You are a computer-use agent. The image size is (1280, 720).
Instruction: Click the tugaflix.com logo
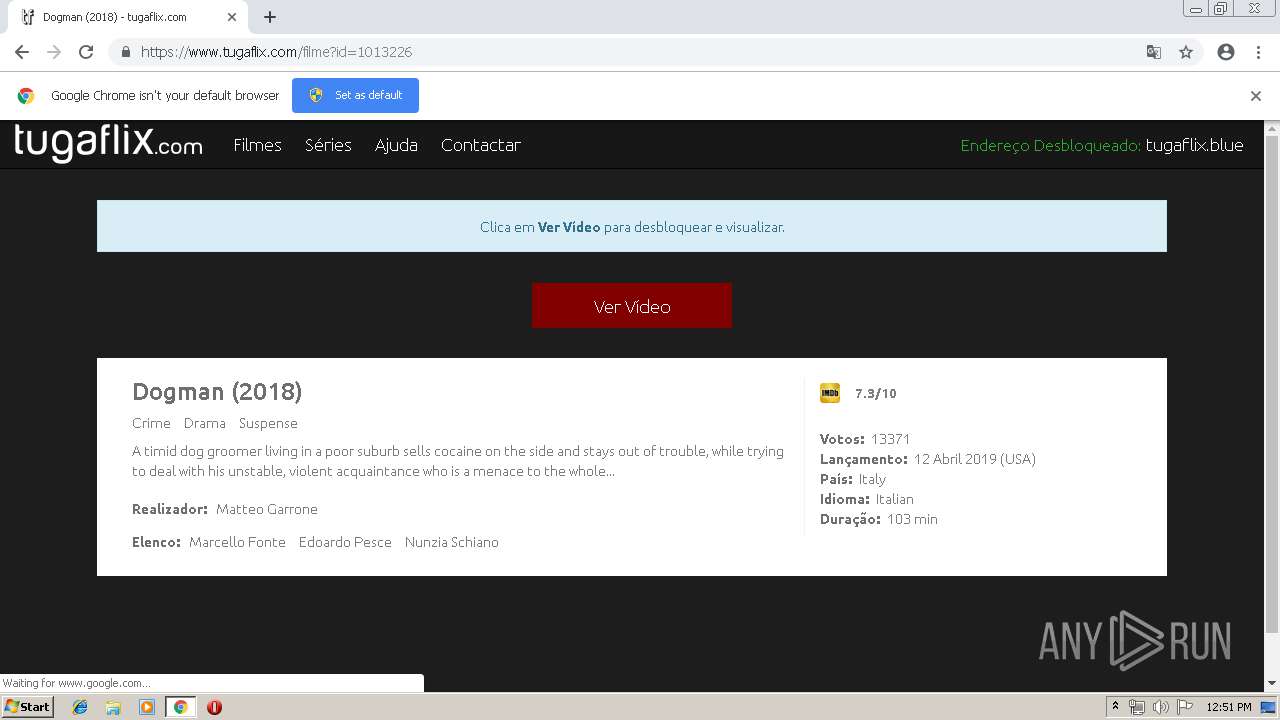click(108, 143)
